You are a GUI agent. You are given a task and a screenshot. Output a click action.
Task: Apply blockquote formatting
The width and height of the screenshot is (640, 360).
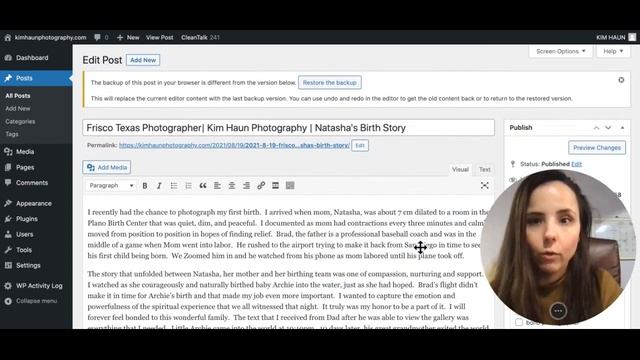pyautogui.click(x=203, y=186)
